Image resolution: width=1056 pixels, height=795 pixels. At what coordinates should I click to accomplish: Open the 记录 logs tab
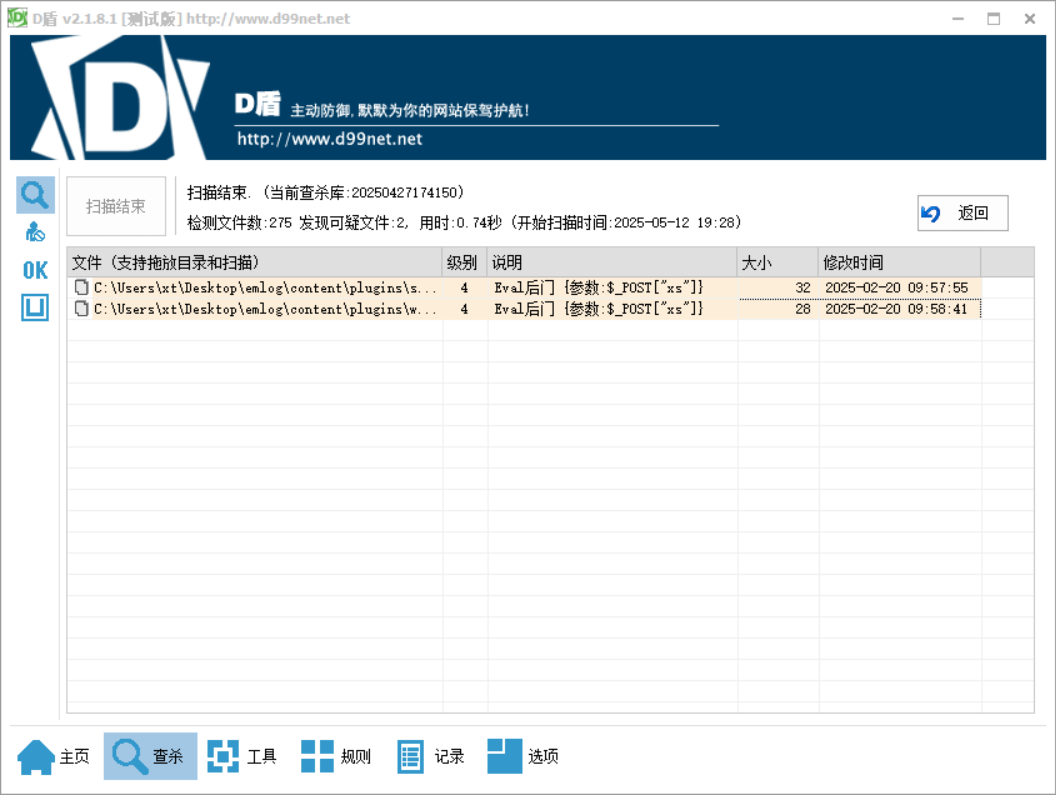coord(430,756)
